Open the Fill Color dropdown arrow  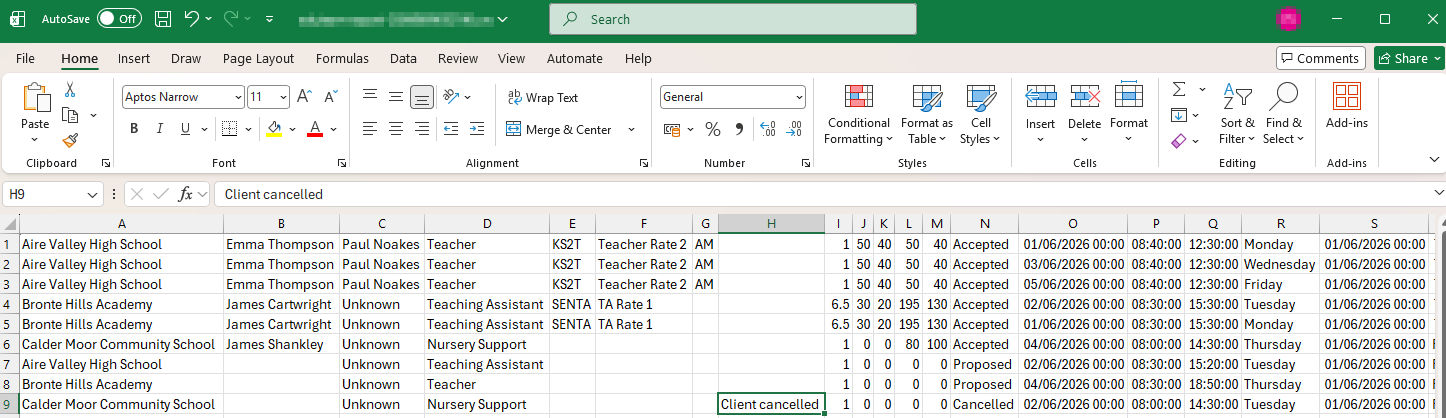click(292, 129)
